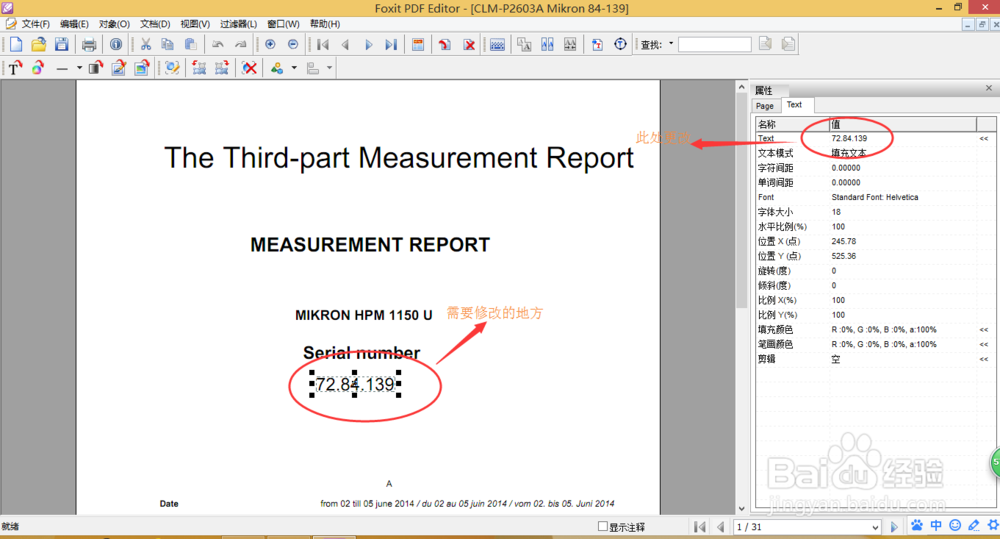
Task: Click the insert image icon
Action: tap(142, 68)
